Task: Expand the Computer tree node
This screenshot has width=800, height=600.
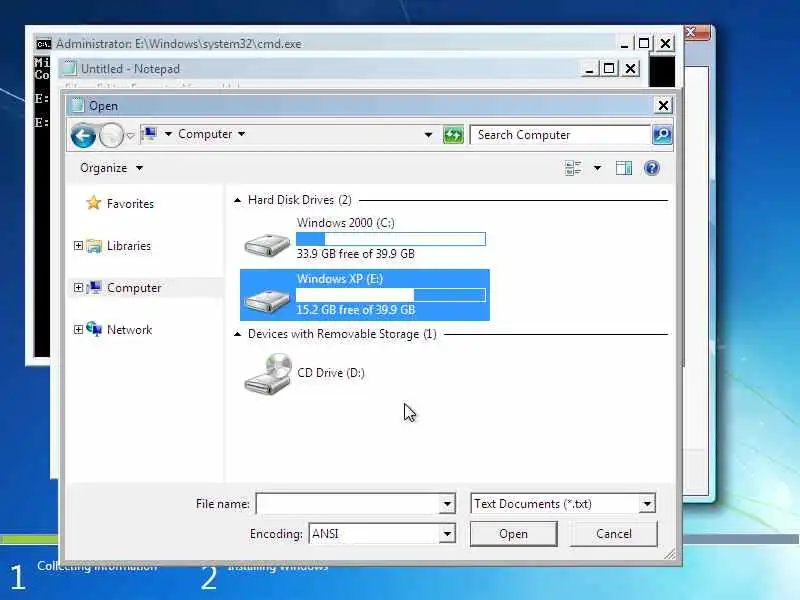Action: (78, 288)
